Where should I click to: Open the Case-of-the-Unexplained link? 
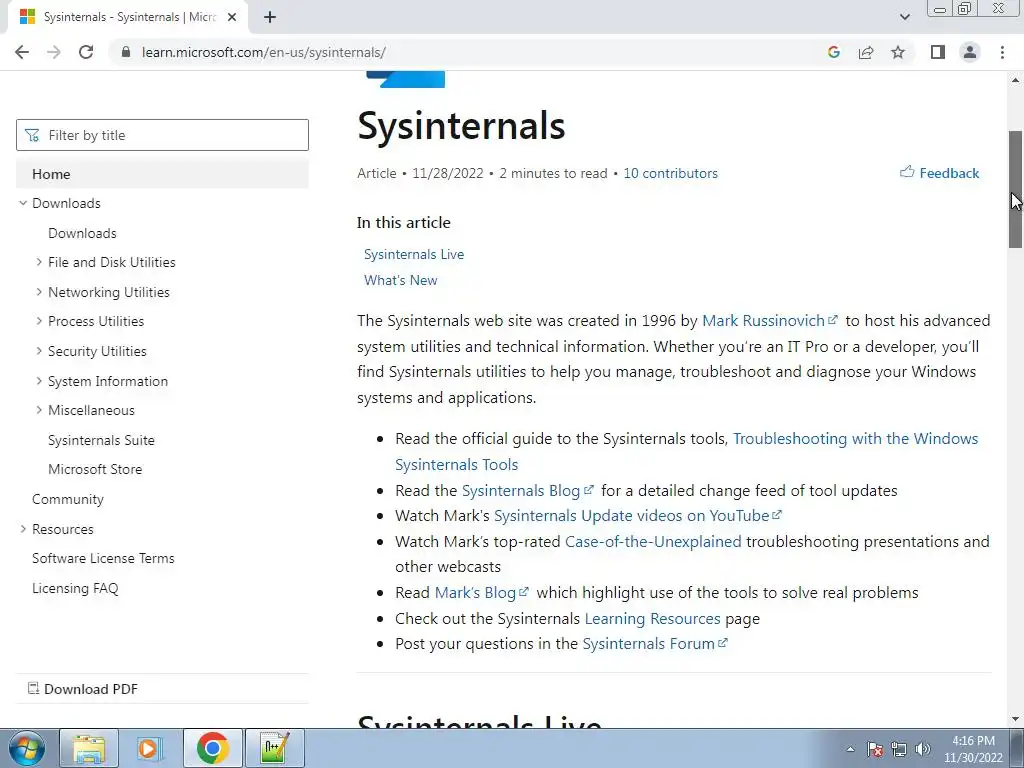[x=653, y=541]
